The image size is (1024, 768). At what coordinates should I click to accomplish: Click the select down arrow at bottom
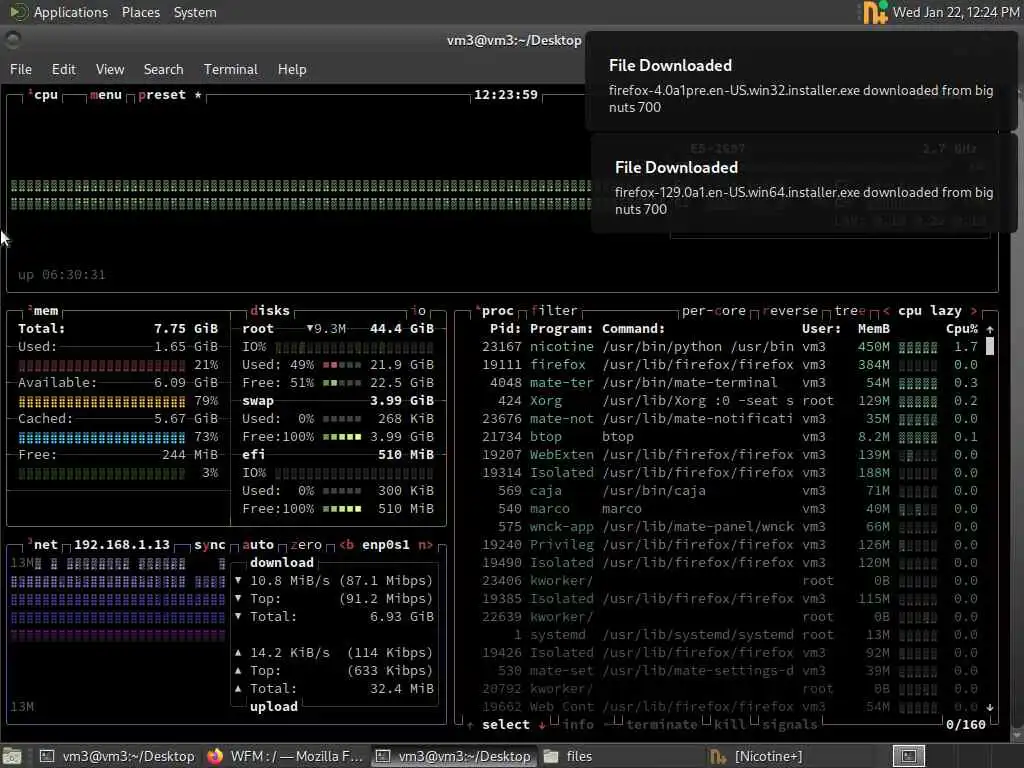541,725
